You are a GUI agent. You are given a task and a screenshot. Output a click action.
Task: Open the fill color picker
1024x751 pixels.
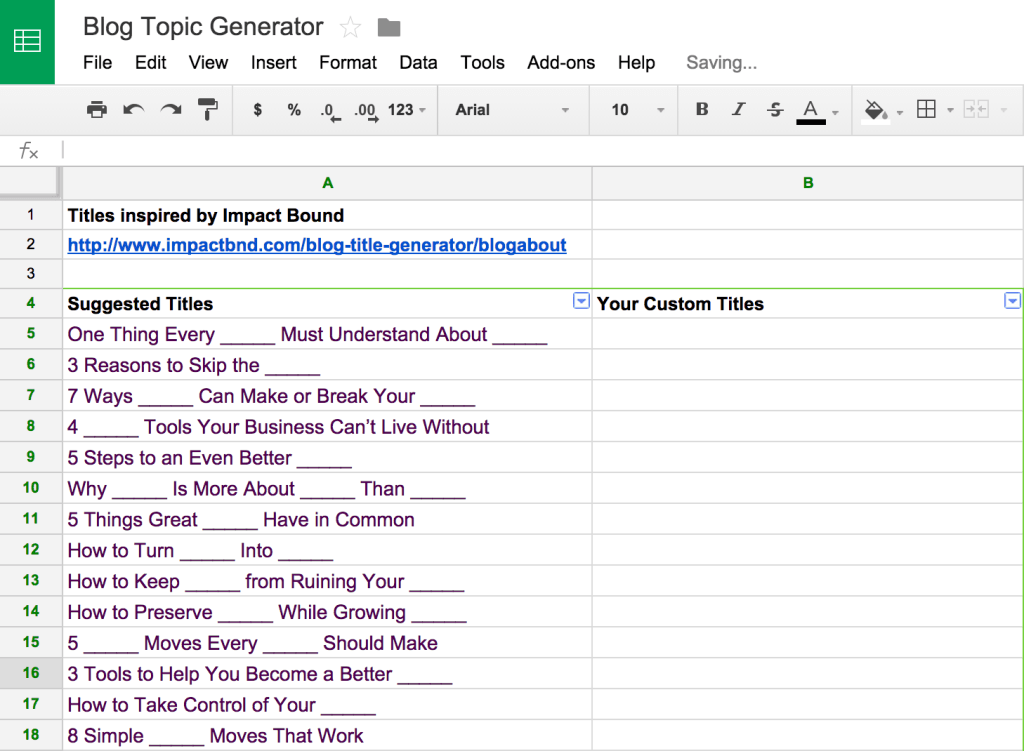[876, 110]
